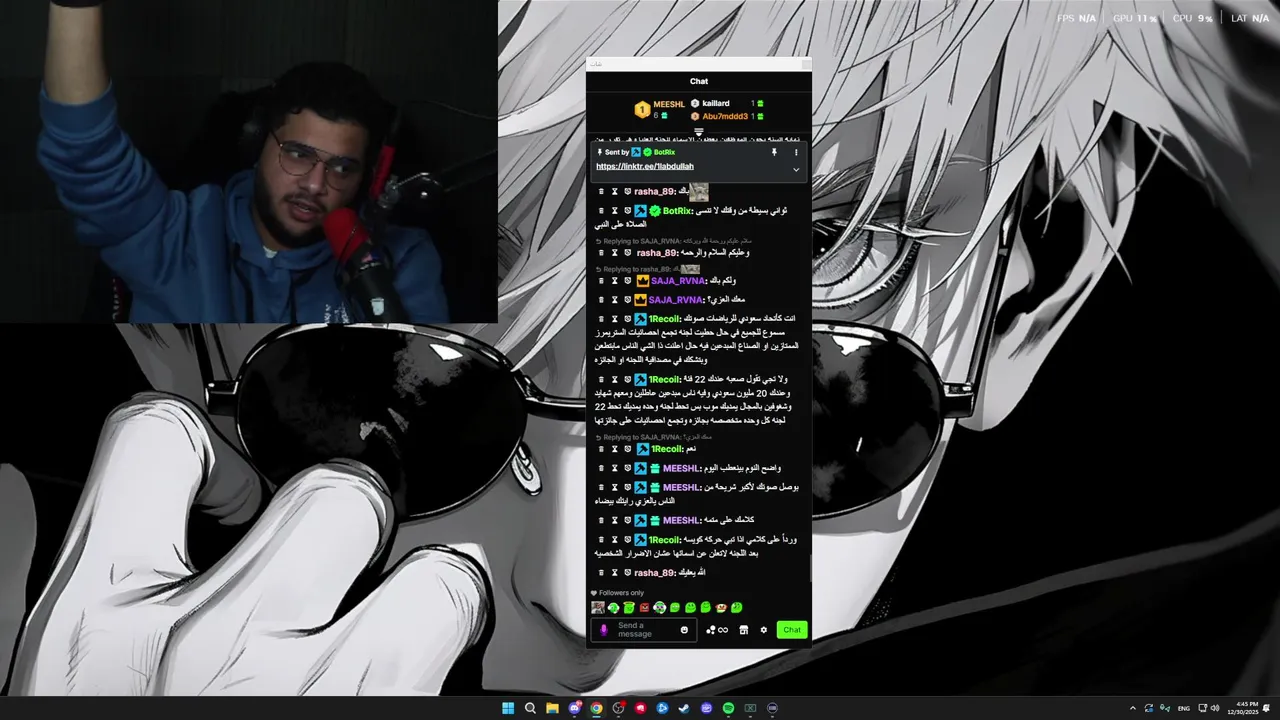Expand the pinned message chevron
Screen dimensions: 1280x720
tap(796, 169)
